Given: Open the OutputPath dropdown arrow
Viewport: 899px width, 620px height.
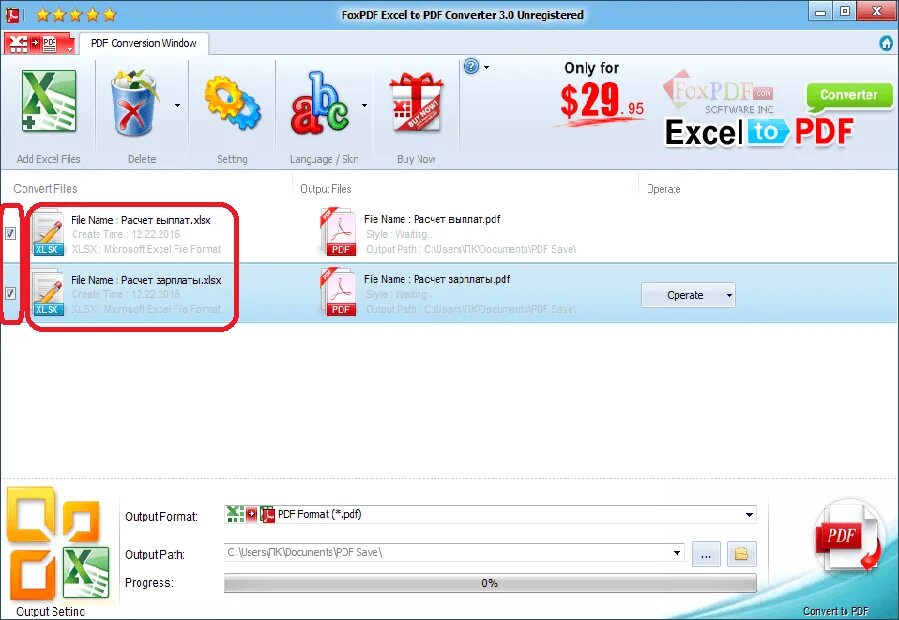Looking at the screenshot, I should 677,553.
